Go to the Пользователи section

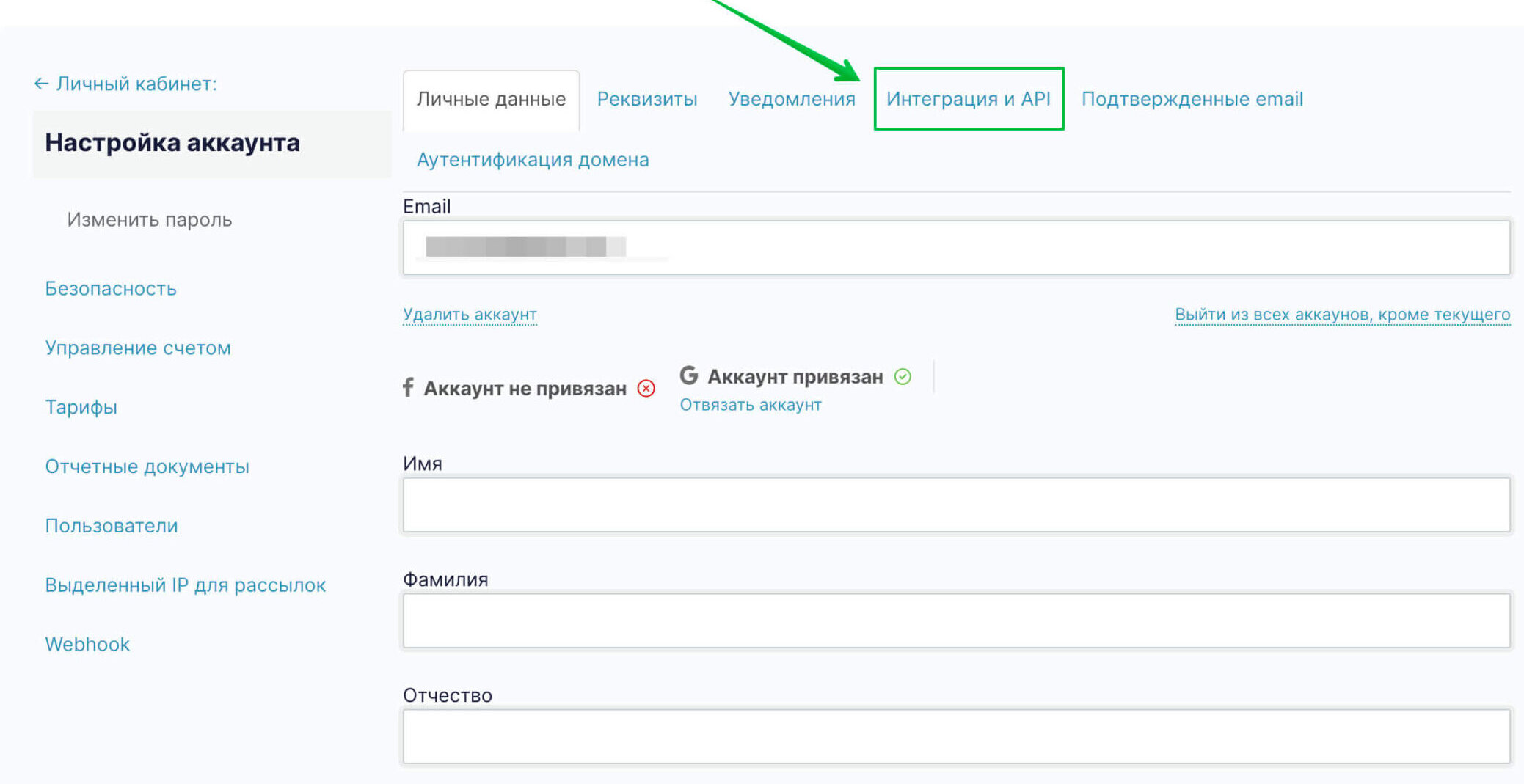[x=112, y=527]
